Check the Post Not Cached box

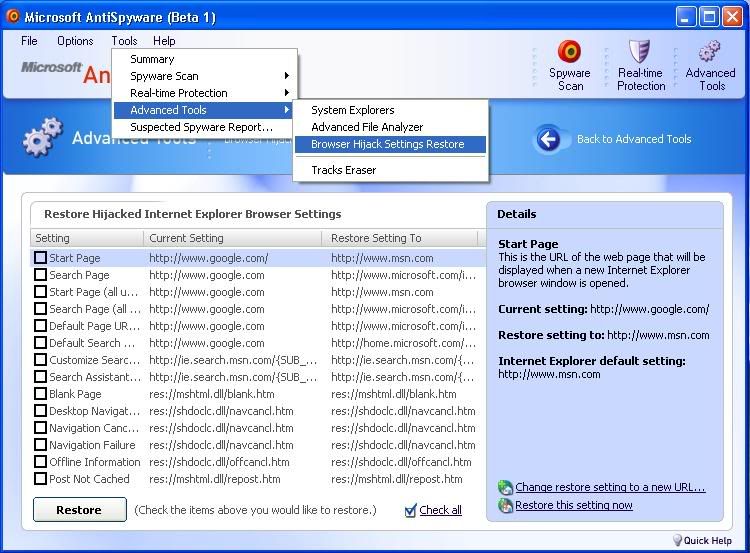coord(41,478)
